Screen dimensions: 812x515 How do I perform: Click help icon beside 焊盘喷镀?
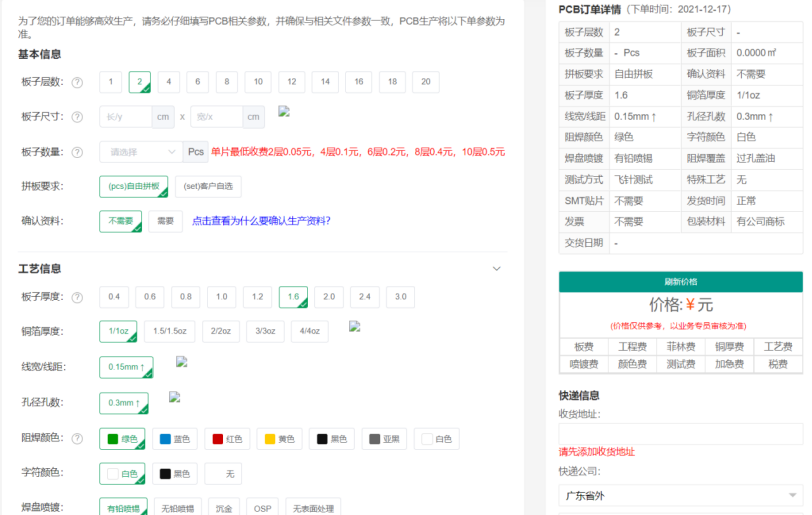click(x=77, y=508)
